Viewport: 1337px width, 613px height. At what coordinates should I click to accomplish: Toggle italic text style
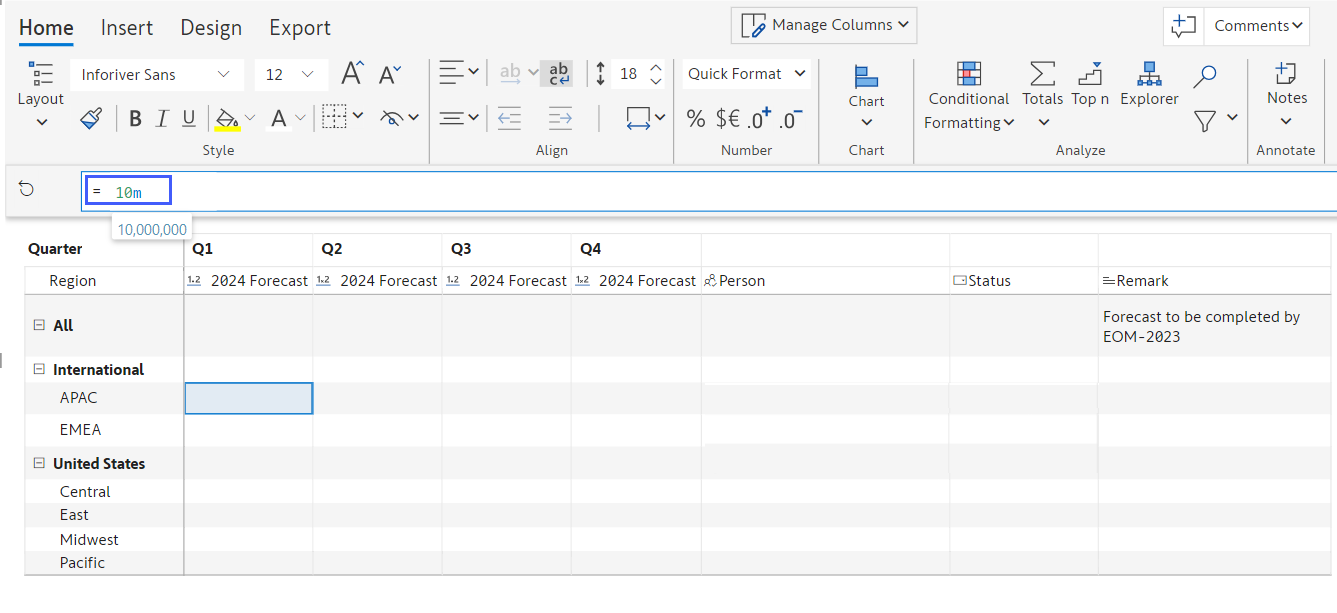pyautogui.click(x=162, y=119)
